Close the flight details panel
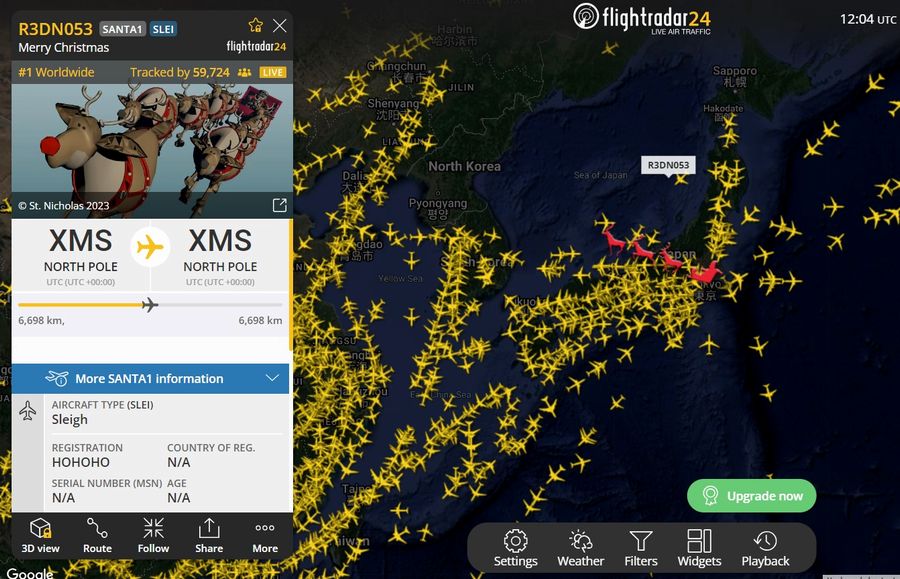Viewport: 900px width, 579px height. click(280, 25)
